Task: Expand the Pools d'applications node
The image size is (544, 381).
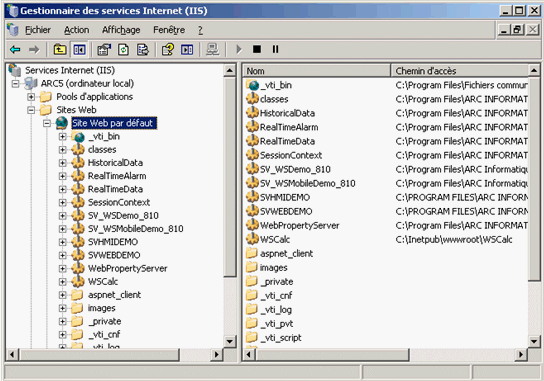Action: pos(31,97)
